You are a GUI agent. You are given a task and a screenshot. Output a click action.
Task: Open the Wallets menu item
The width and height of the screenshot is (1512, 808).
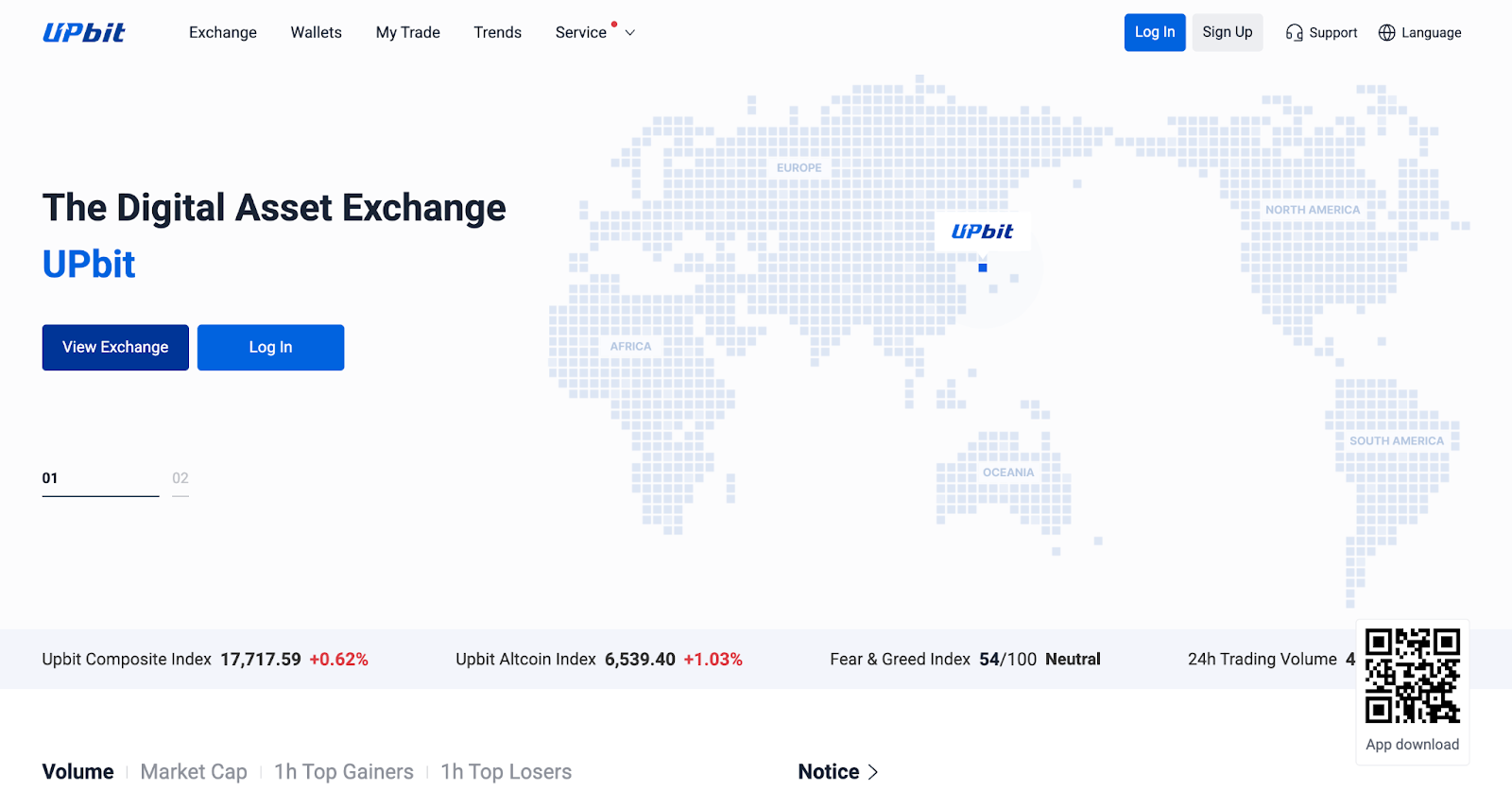(x=316, y=32)
